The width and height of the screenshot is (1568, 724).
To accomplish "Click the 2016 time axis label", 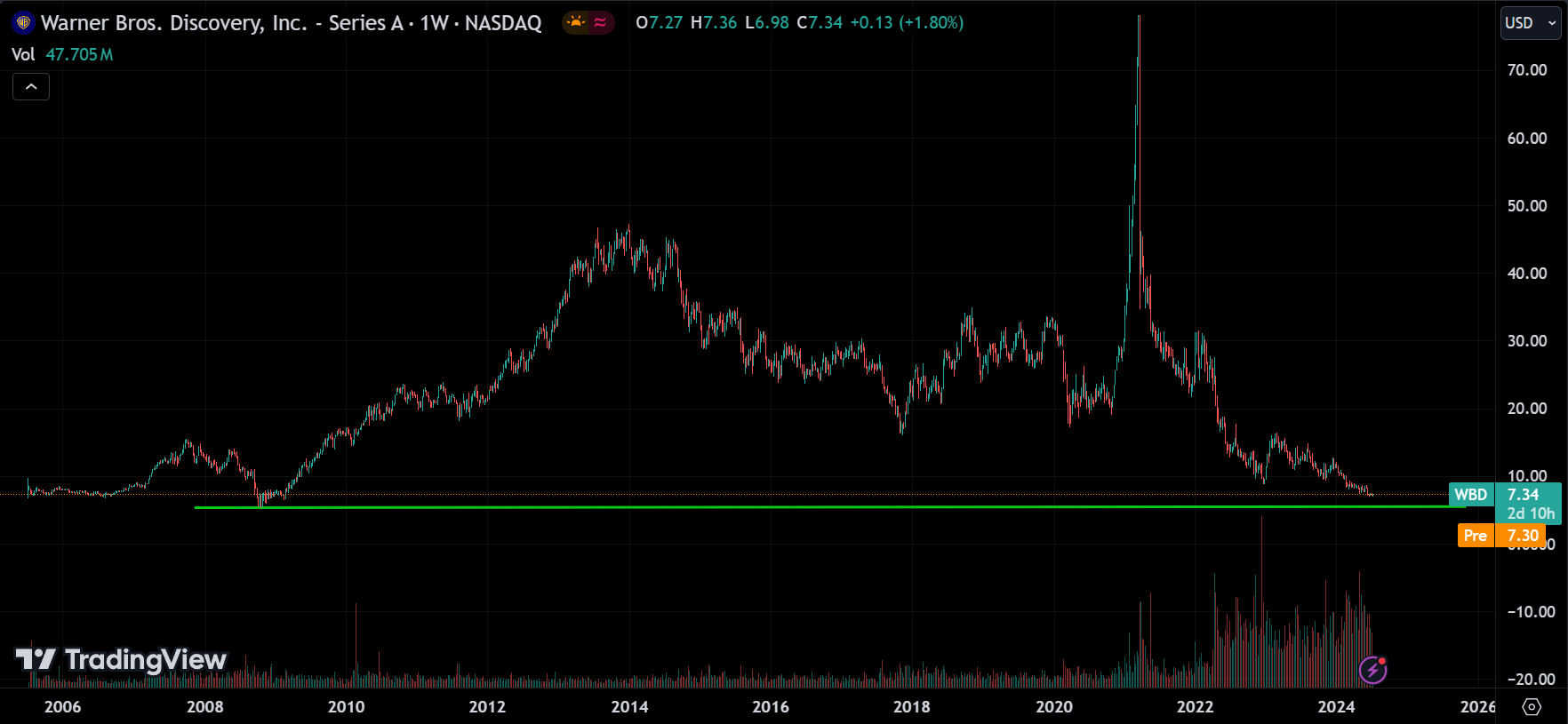I will pyautogui.click(x=771, y=707).
